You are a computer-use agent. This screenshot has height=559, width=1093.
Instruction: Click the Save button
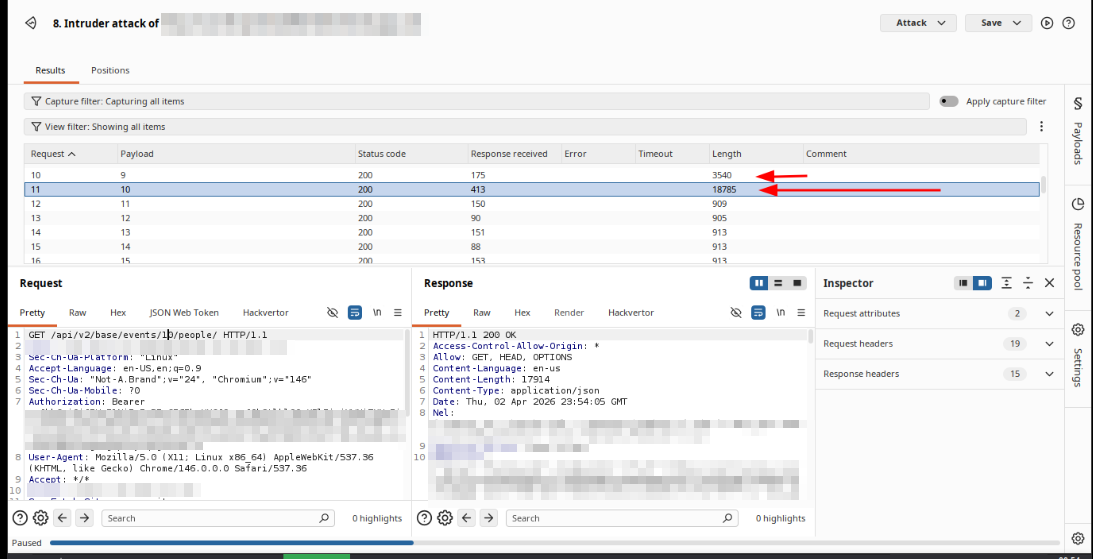click(997, 23)
